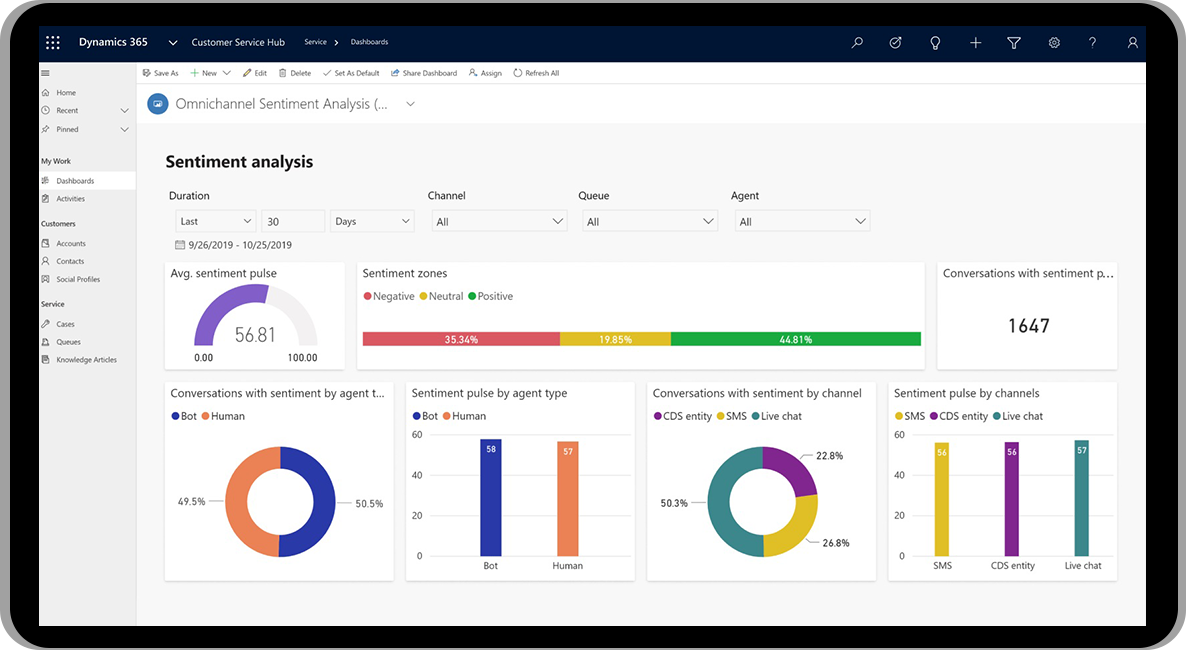This screenshot has width=1186, height=650.
Task: Click the search magnifier icon in header
Action: [x=857, y=42]
